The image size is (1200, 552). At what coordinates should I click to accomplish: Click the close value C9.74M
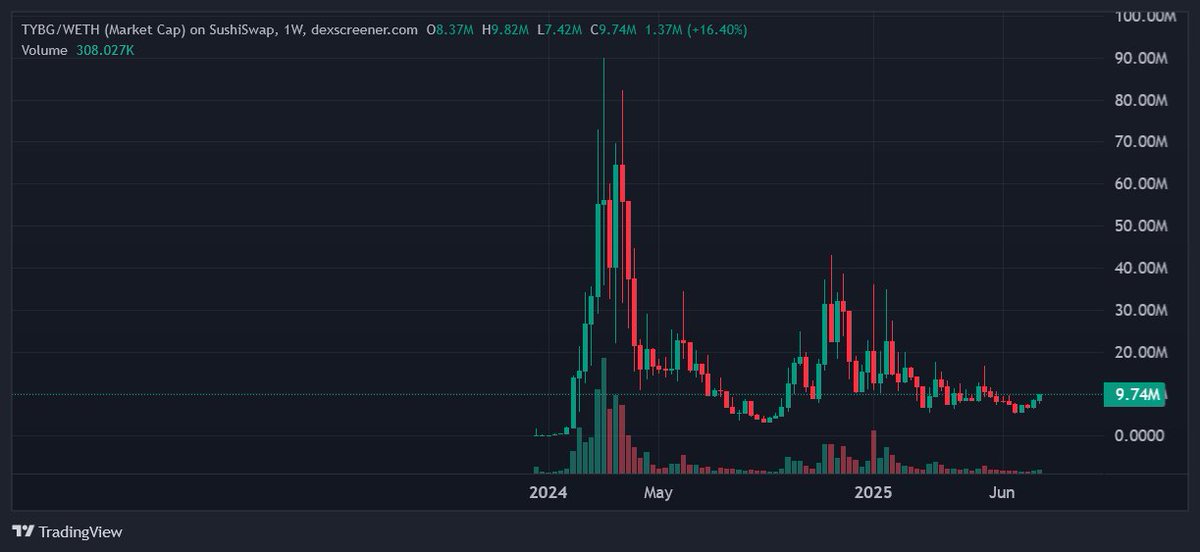point(615,30)
